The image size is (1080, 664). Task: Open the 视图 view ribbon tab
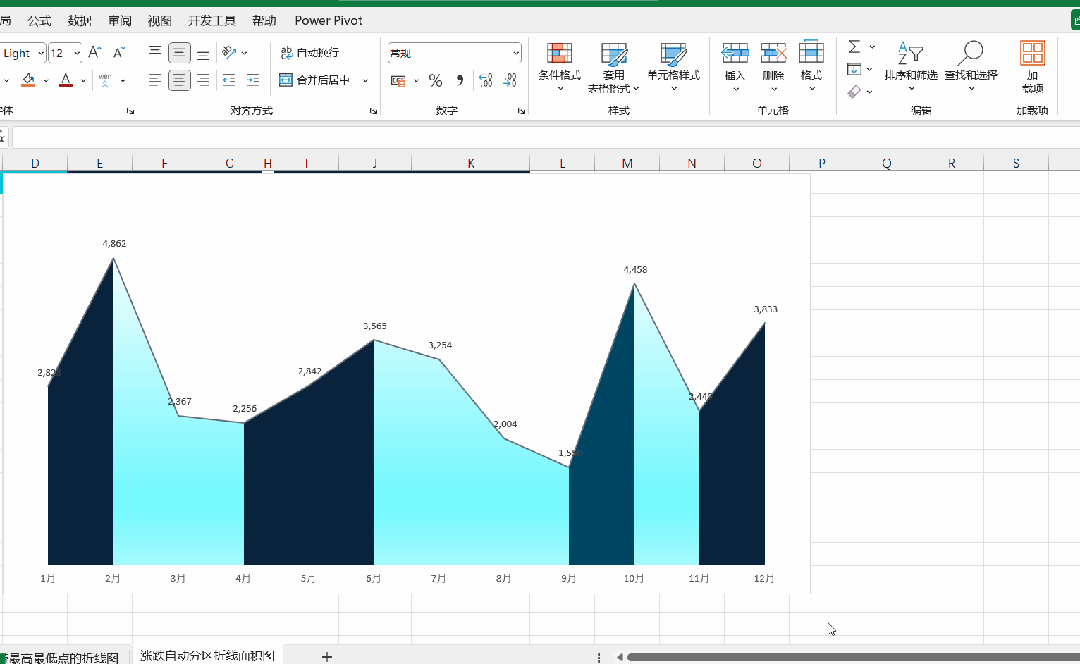[x=160, y=21]
